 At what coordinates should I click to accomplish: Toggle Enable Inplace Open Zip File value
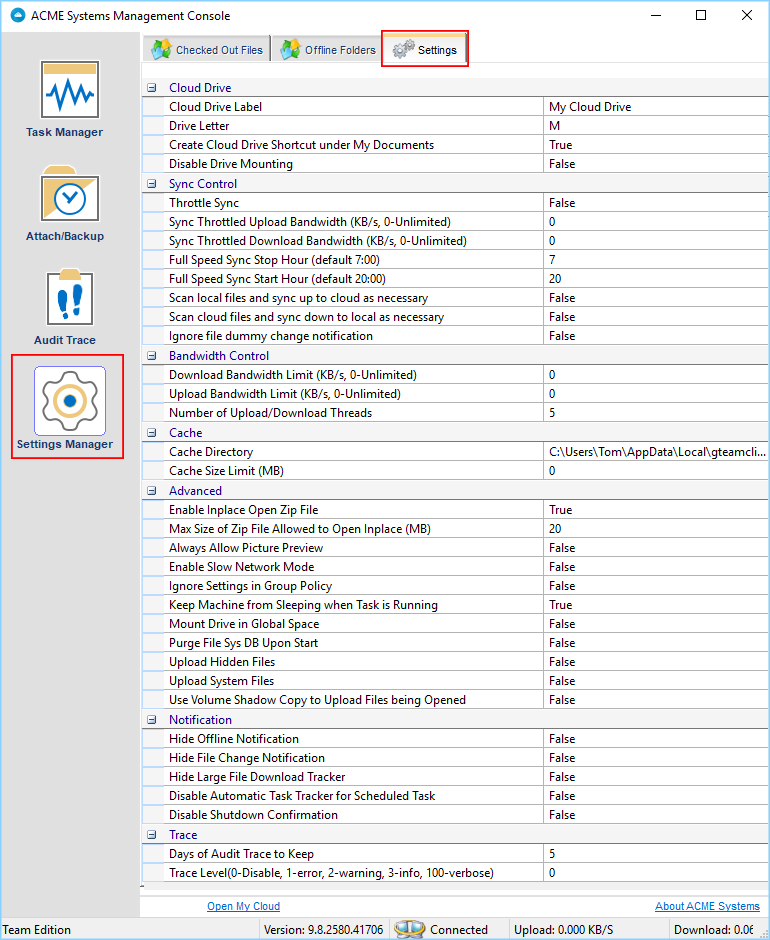pyautogui.click(x=656, y=510)
